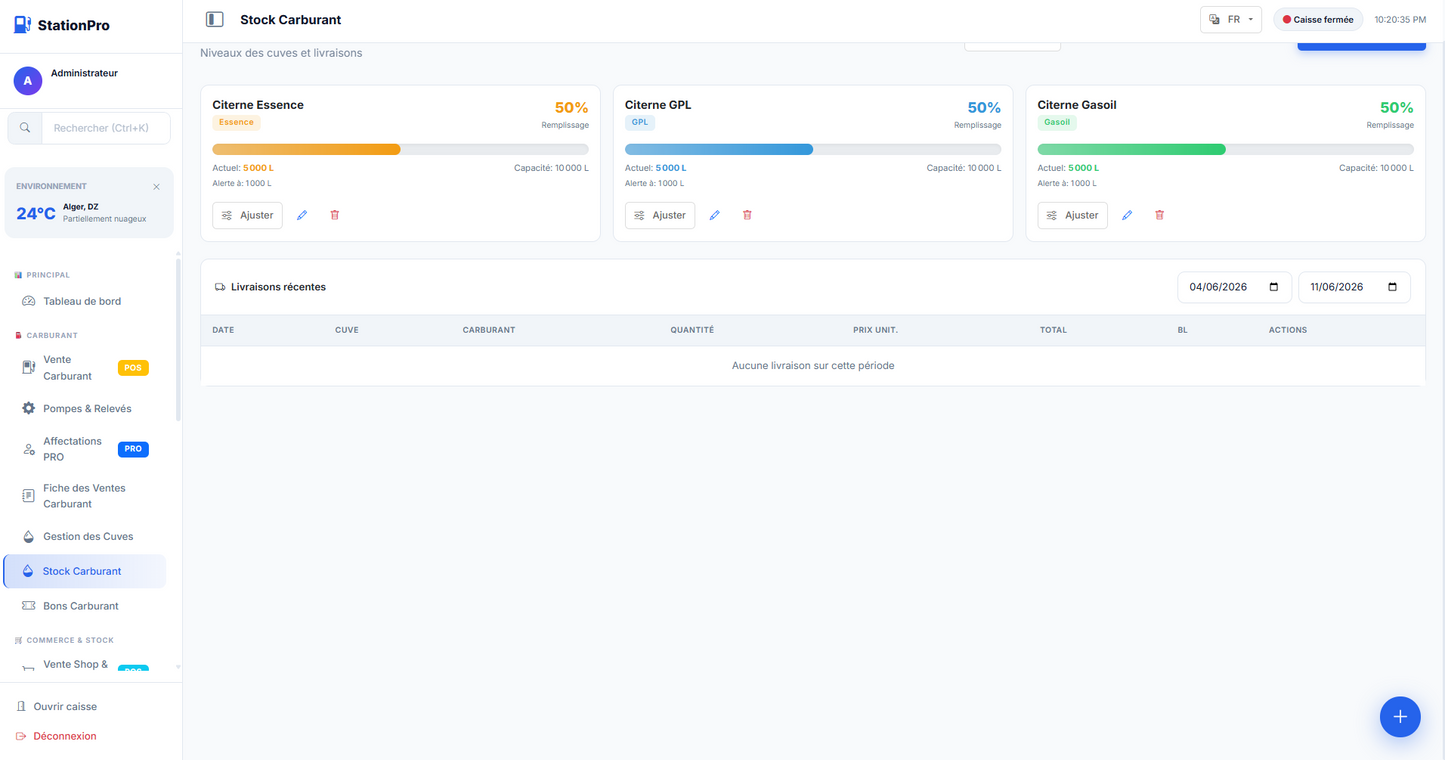Click the TOTAL column header
Viewport: 1445px width, 760px height.
pyautogui.click(x=1053, y=330)
